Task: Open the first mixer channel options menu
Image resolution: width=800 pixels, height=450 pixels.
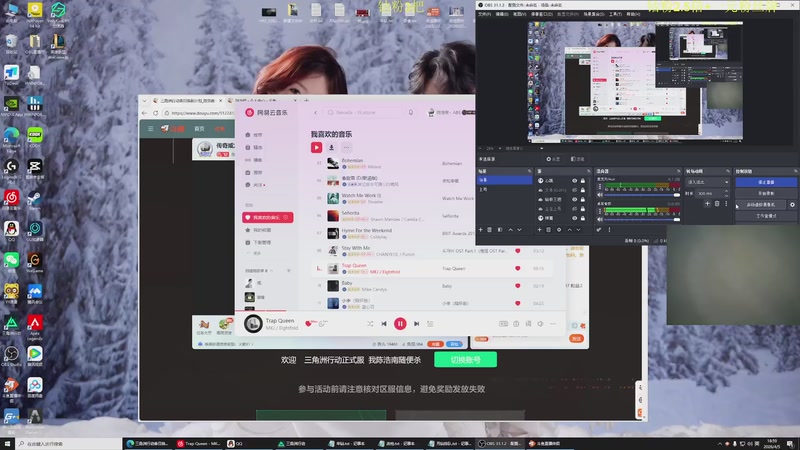Action: (599, 186)
